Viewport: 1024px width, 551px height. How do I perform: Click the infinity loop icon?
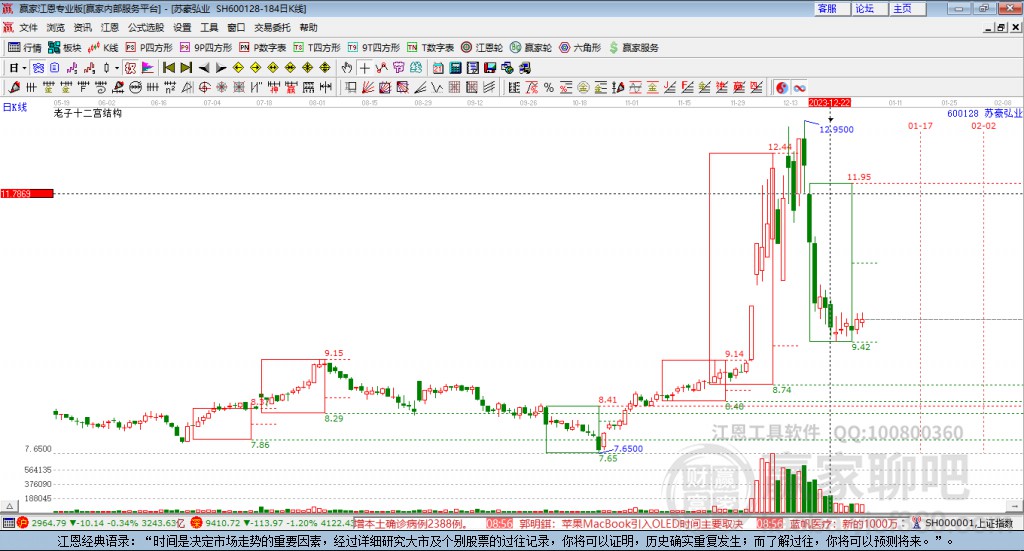tap(800, 87)
